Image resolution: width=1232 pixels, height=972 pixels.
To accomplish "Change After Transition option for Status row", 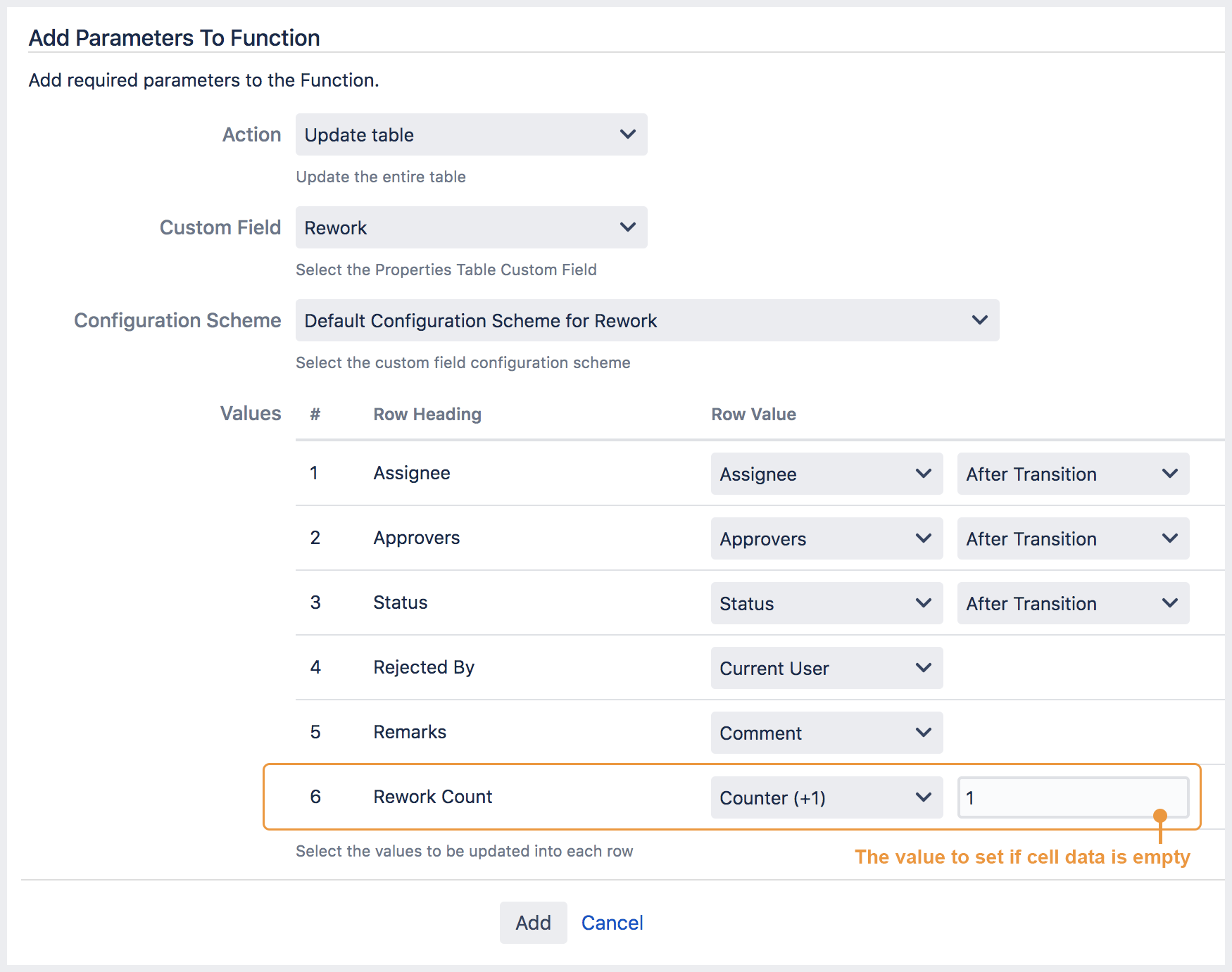I will point(1073,603).
